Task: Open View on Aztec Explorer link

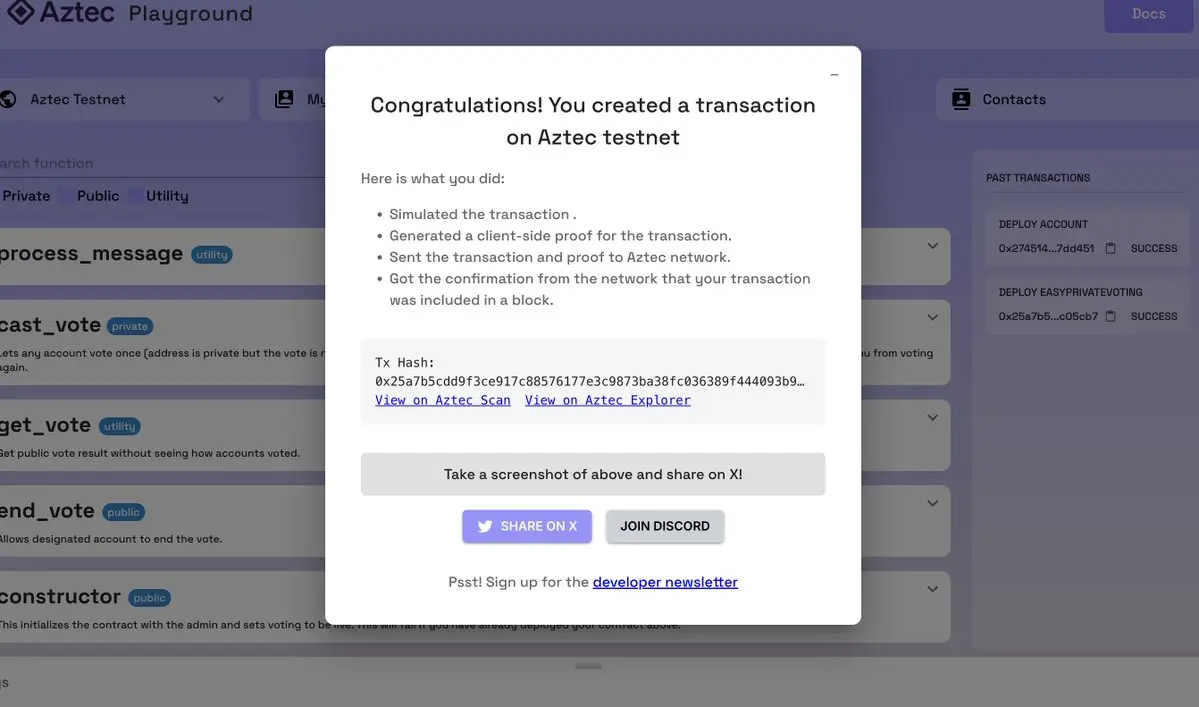Action: pyautogui.click(x=607, y=401)
